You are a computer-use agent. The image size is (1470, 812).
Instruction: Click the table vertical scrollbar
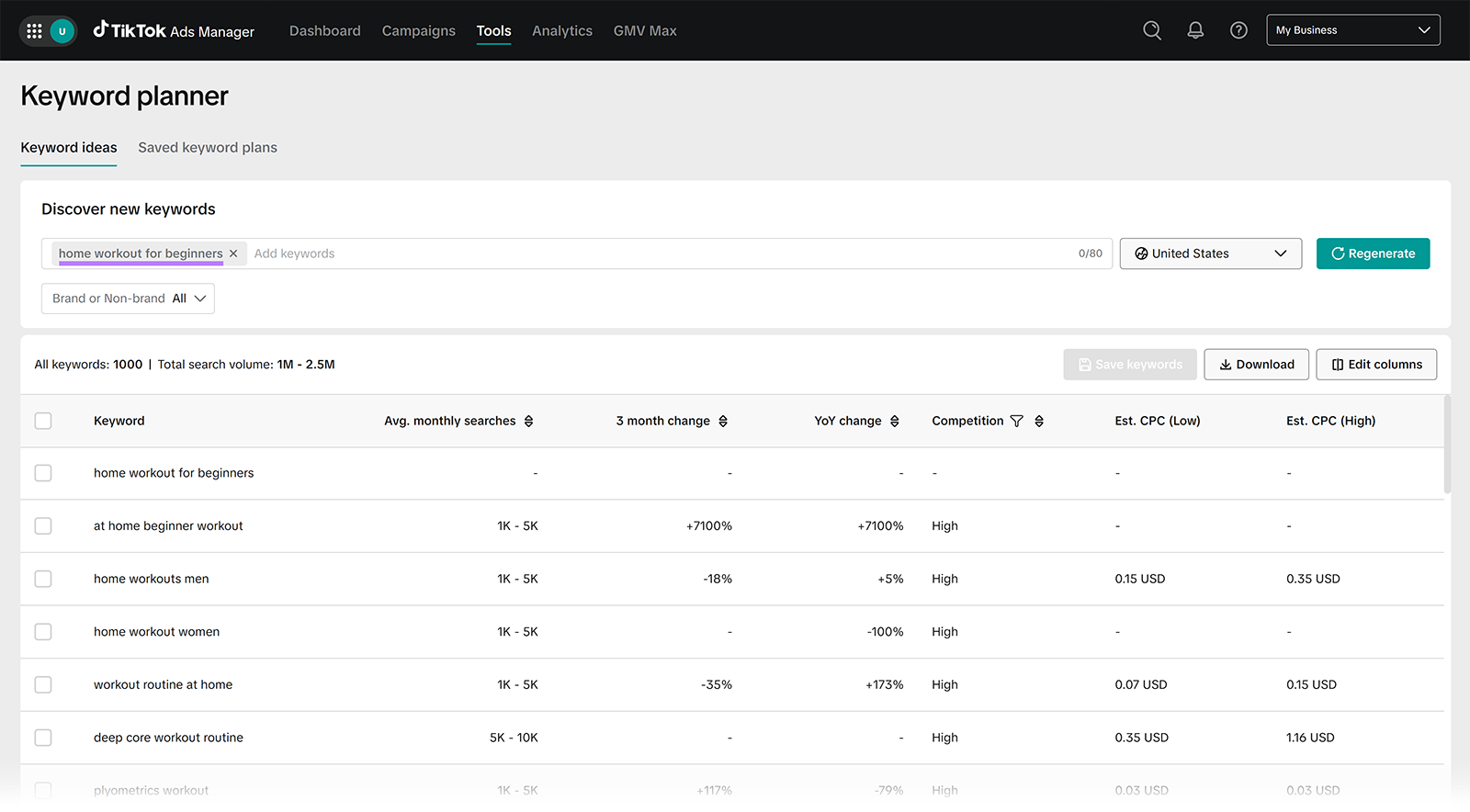click(1448, 445)
